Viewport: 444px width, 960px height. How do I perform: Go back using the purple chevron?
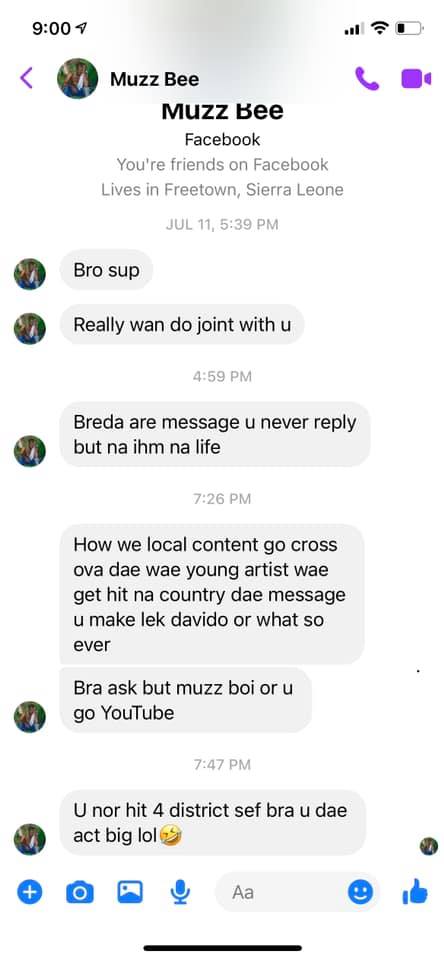[26, 78]
